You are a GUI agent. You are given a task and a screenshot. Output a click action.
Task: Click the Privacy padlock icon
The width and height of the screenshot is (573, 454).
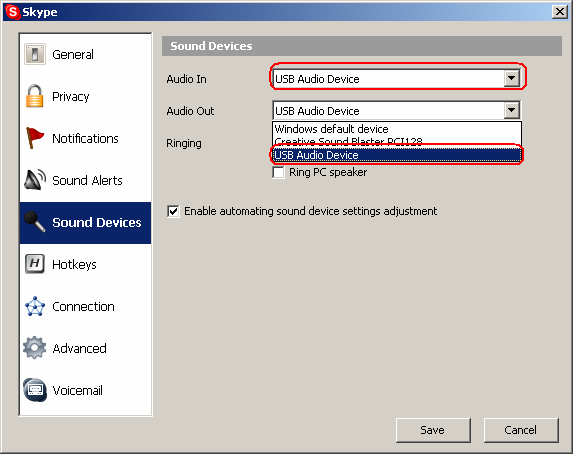(x=34, y=96)
